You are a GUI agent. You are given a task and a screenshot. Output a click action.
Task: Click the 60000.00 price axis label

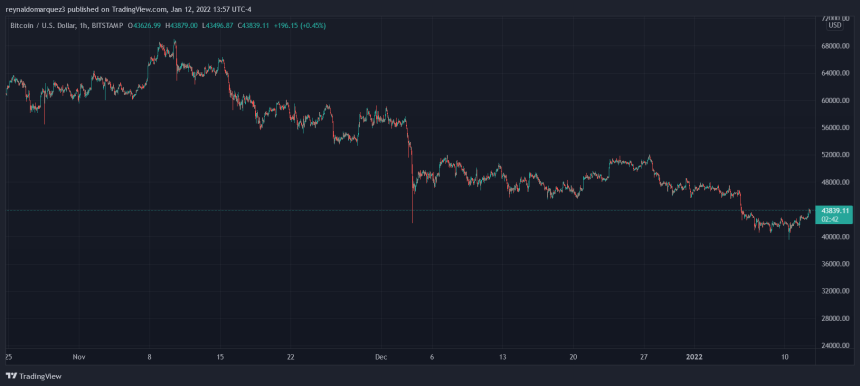pos(835,101)
